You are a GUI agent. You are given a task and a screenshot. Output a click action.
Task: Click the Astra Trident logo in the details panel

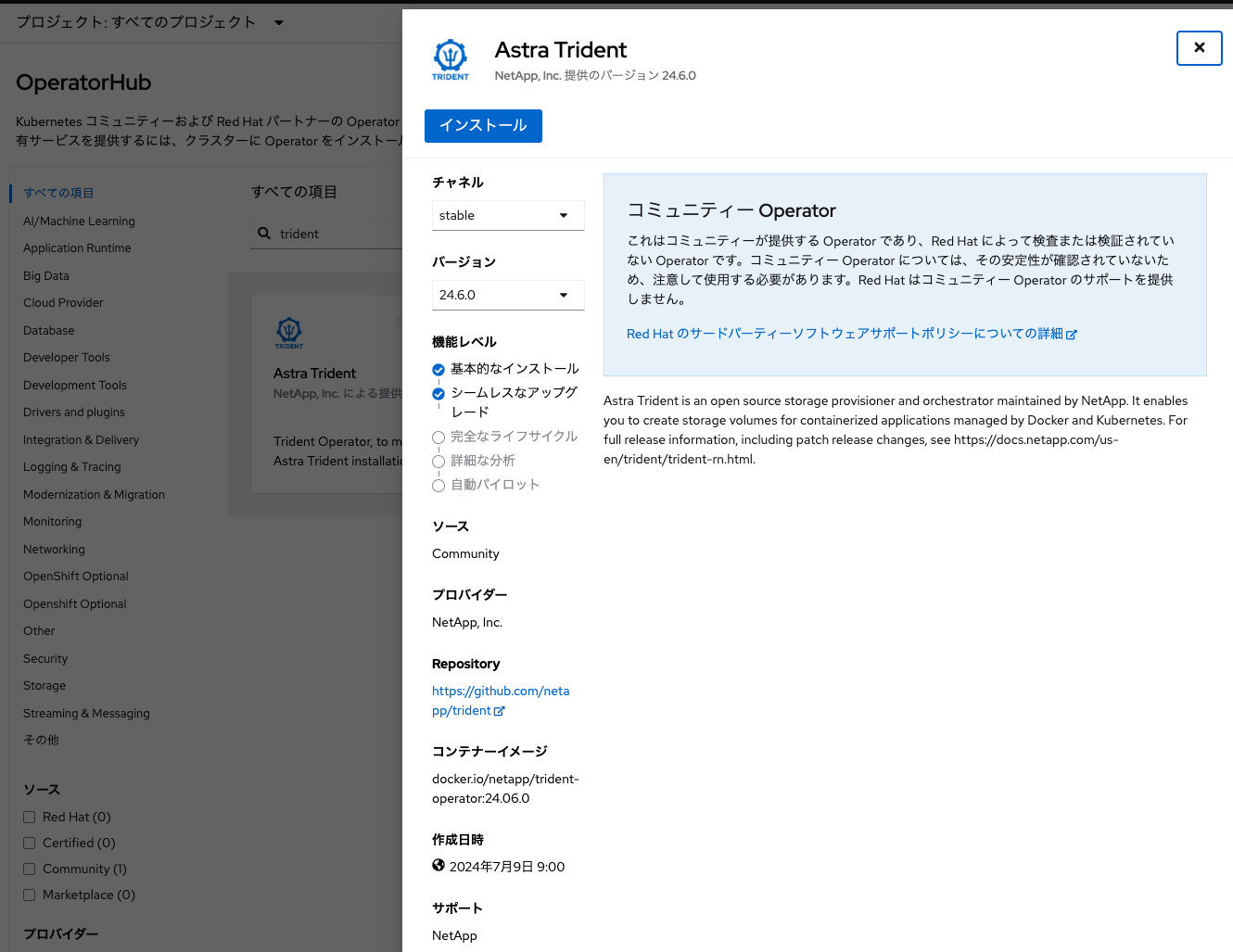(451, 60)
